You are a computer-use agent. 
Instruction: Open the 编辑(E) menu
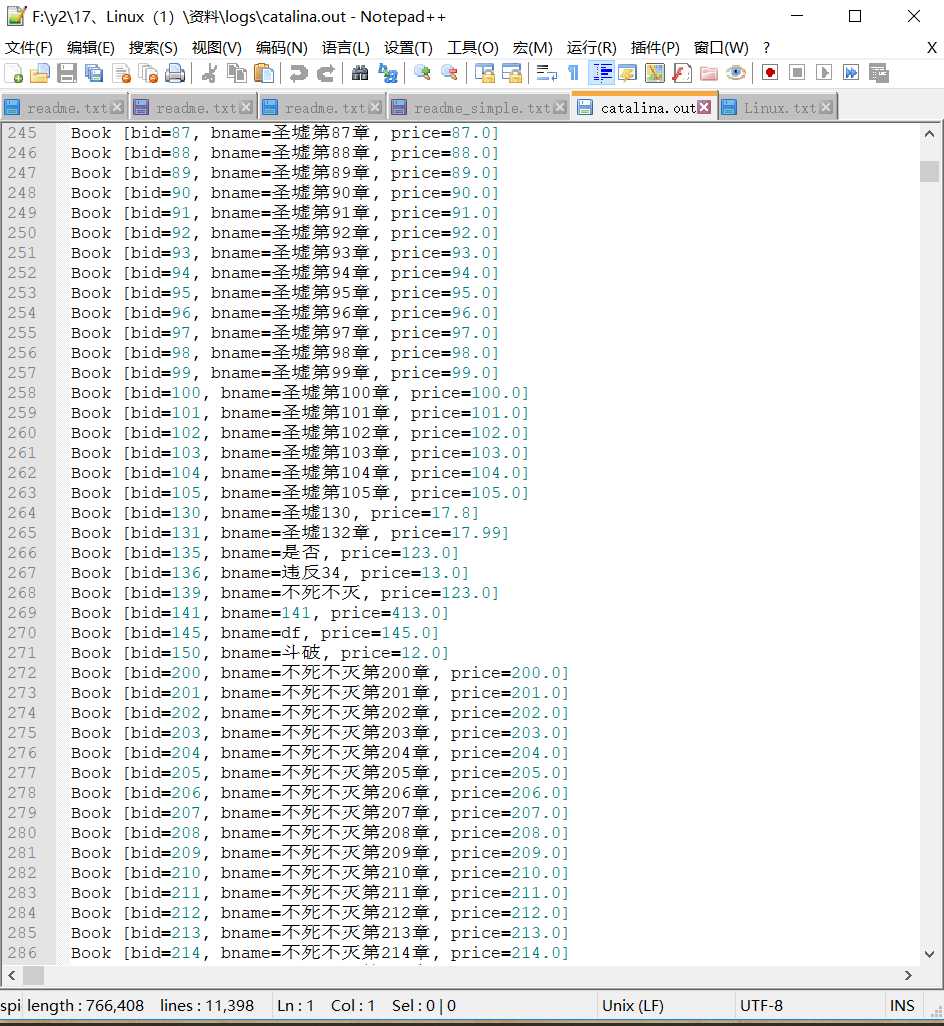click(x=91, y=48)
